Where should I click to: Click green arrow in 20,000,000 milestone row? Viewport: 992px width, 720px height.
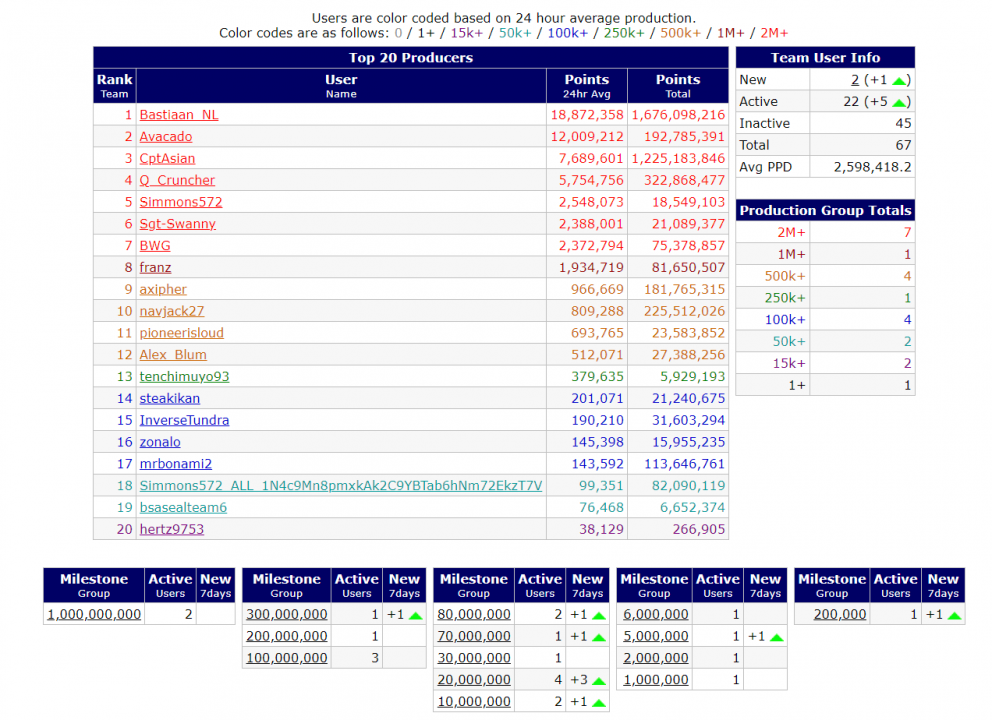coord(598,681)
